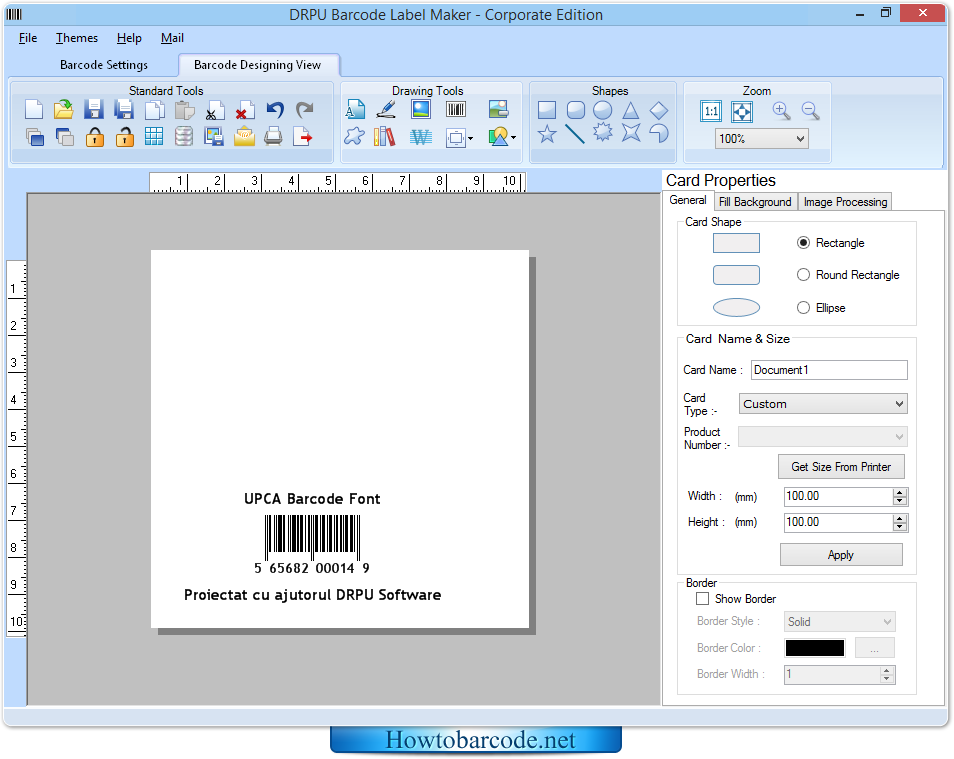
Task: Open the Themes menu
Action: point(77,38)
